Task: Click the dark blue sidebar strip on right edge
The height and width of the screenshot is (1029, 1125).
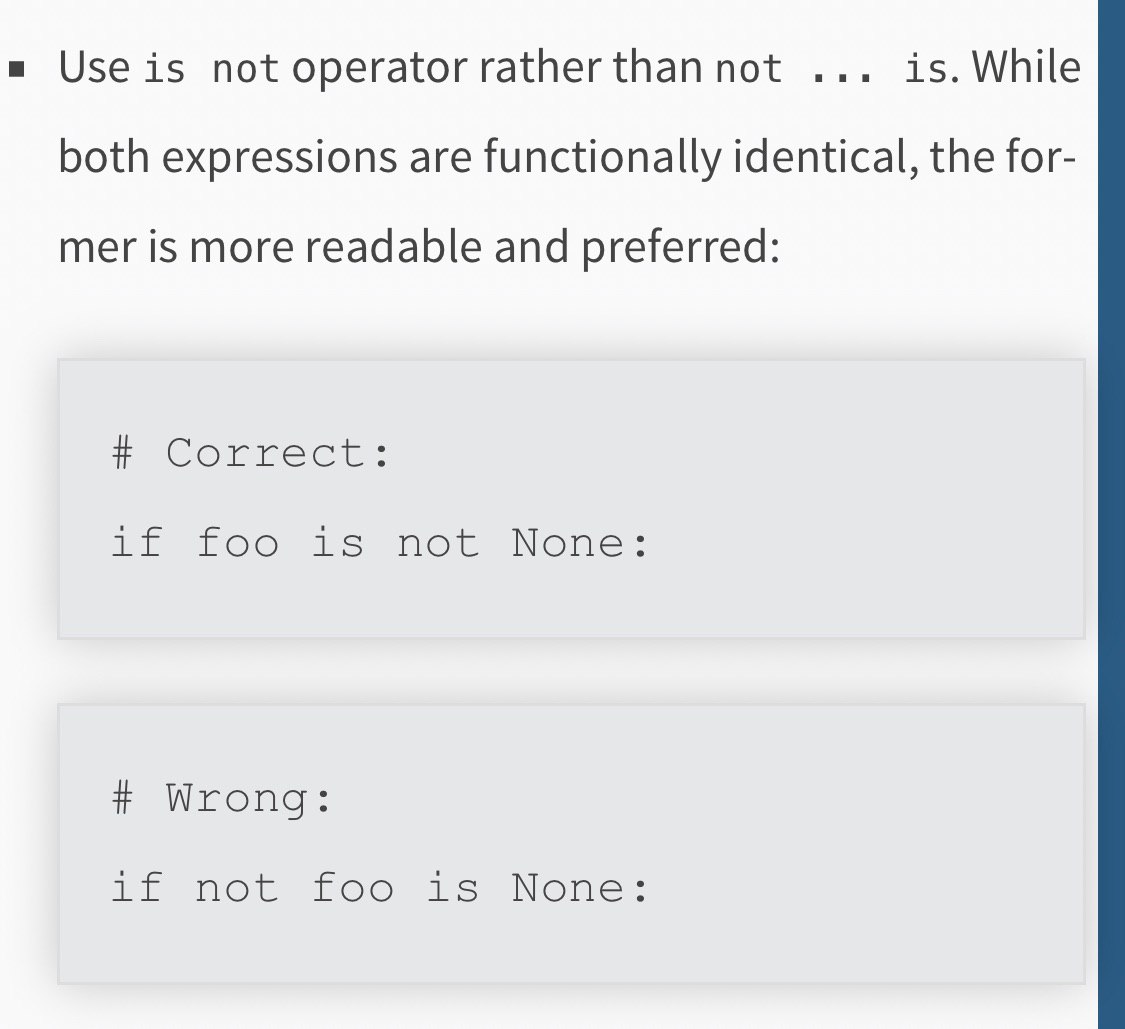Action: tap(1111, 514)
